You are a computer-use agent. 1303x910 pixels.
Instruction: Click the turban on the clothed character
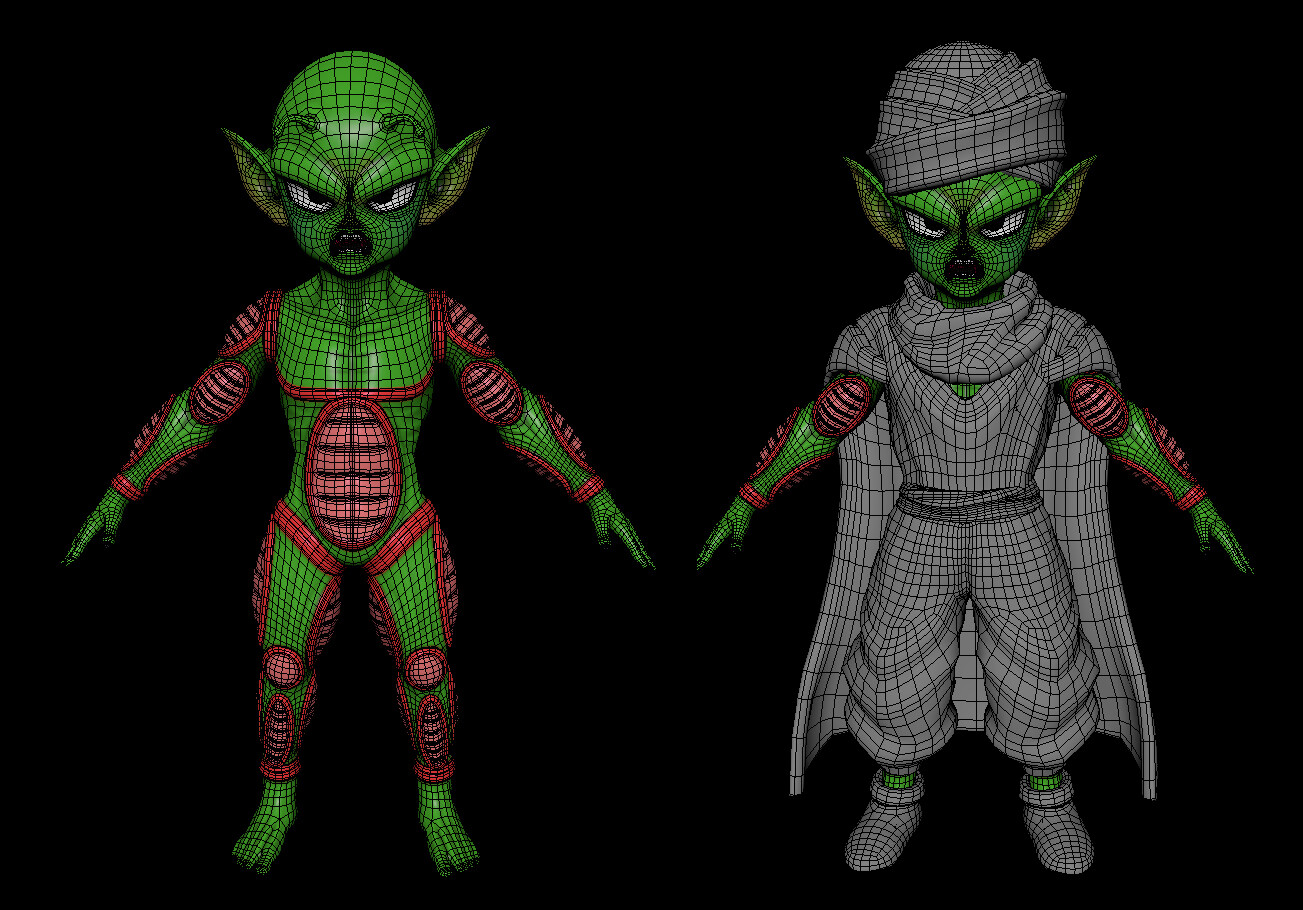(x=965, y=117)
